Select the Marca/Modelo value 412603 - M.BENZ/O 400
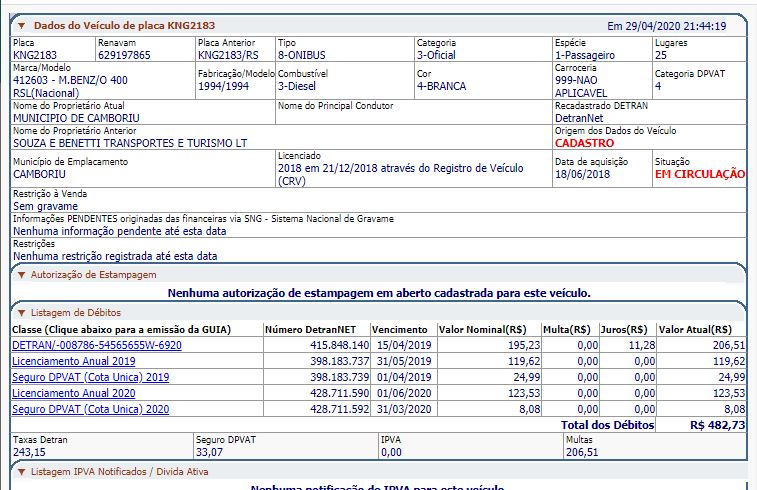Viewport: 757px width, 490px height. tap(70, 80)
